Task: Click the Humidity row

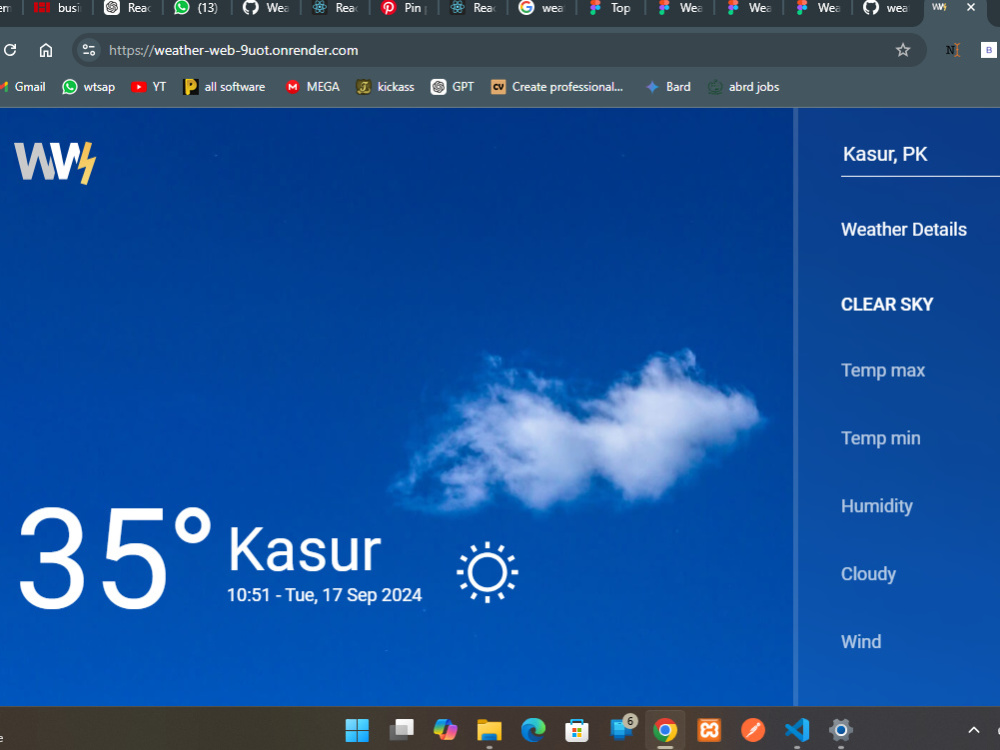Action: pyautogui.click(x=877, y=506)
